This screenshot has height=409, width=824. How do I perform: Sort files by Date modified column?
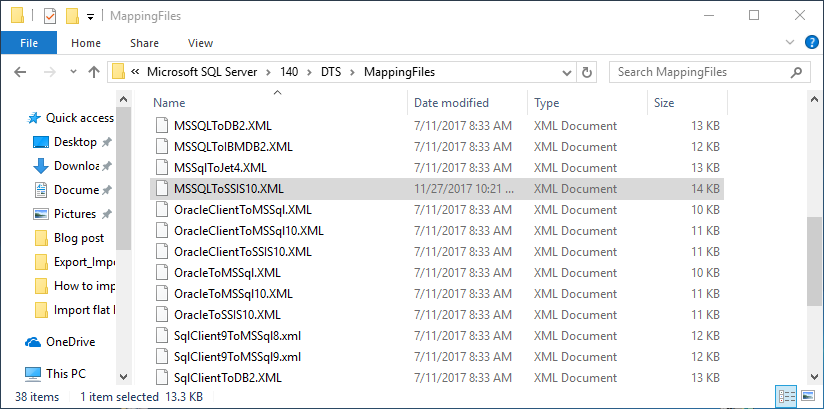pyautogui.click(x=451, y=103)
